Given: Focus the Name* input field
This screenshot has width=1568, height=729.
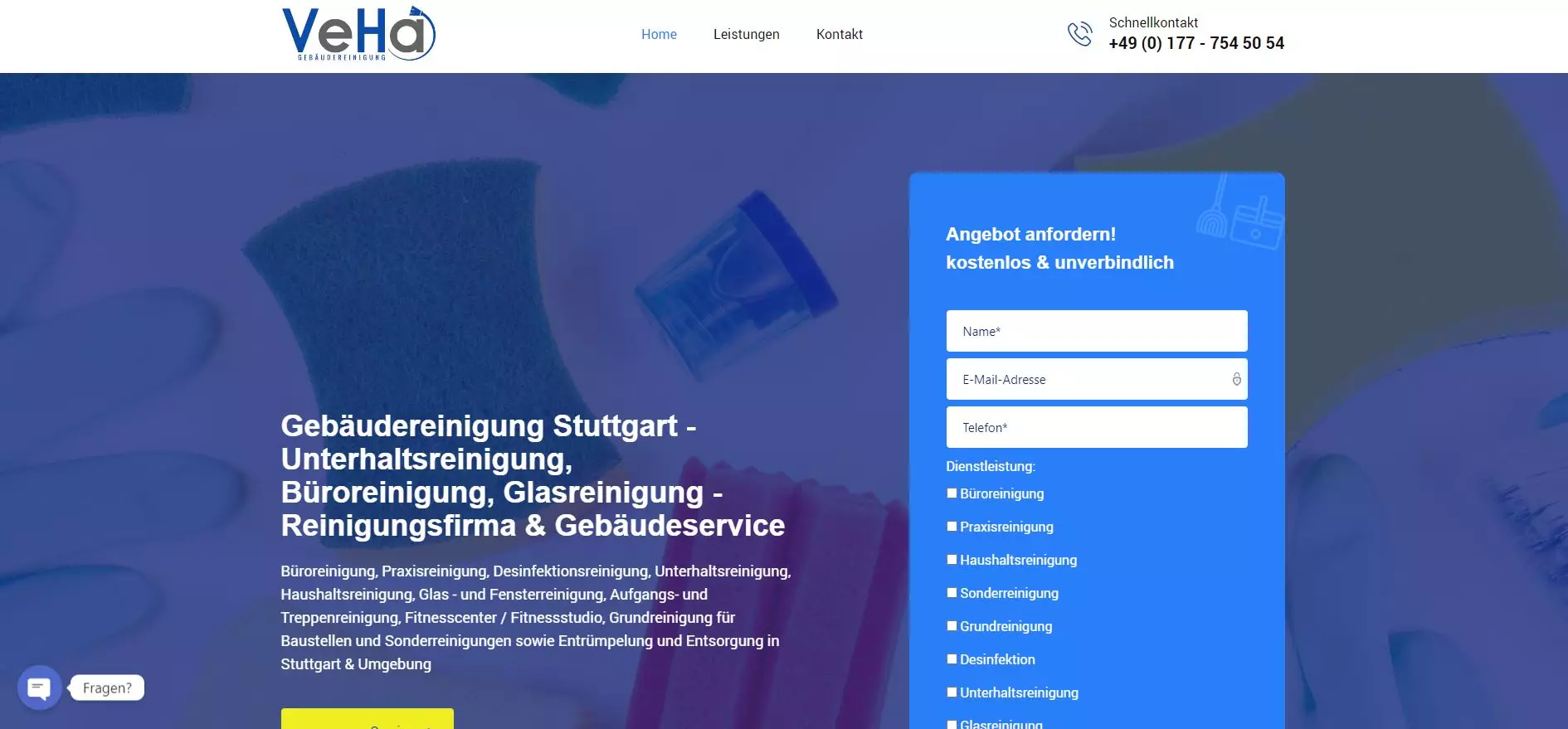Looking at the screenshot, I should coord(1097,331).
